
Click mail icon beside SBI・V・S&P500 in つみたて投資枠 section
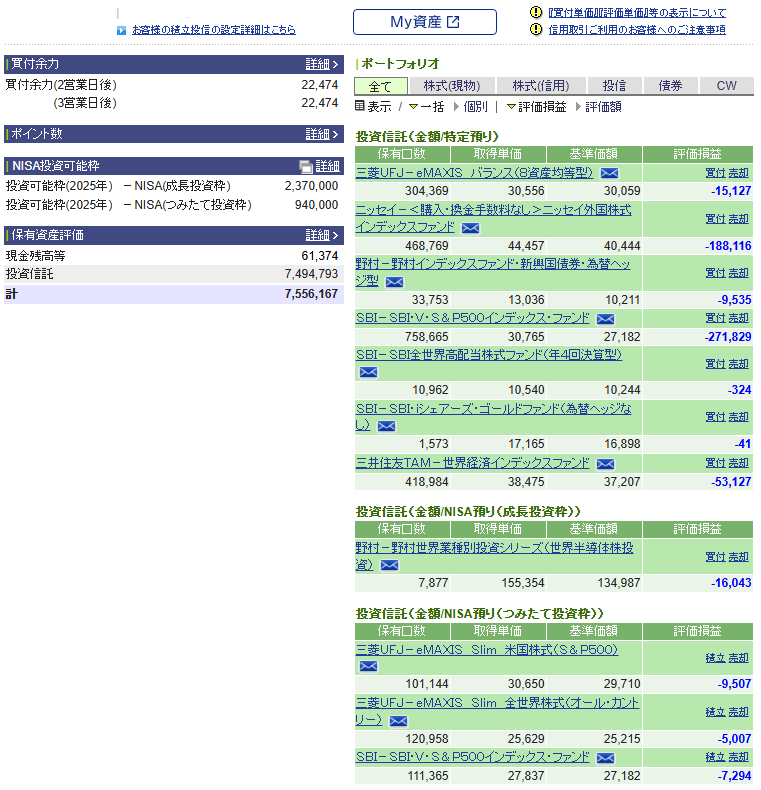[605, 758]
